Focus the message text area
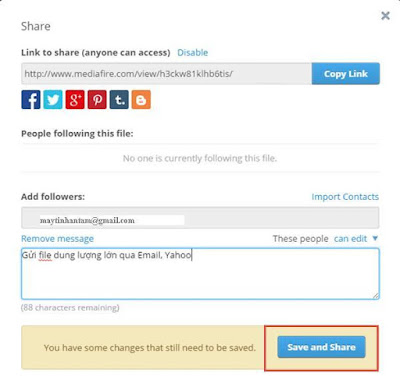Screen dimensions: 400x377 (200, 273)
